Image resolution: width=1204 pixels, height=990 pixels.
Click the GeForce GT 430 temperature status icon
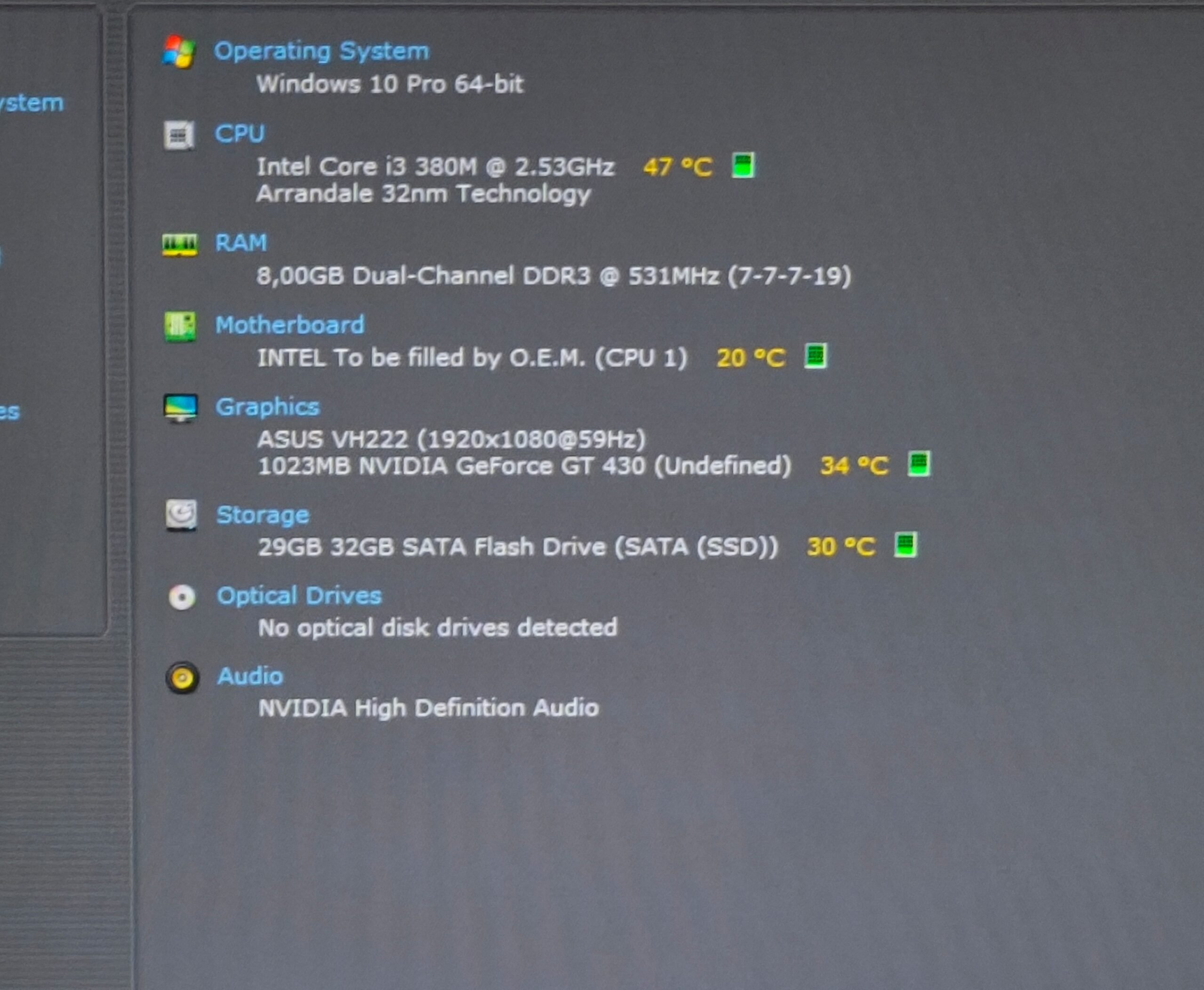919,463
